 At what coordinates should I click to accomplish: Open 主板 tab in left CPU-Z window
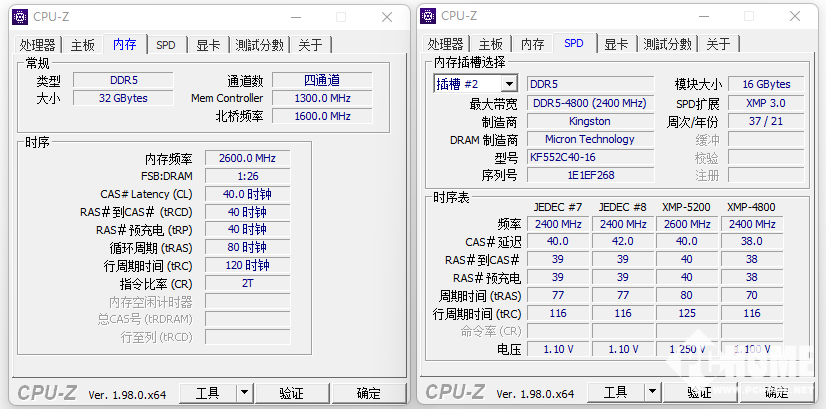83,45
